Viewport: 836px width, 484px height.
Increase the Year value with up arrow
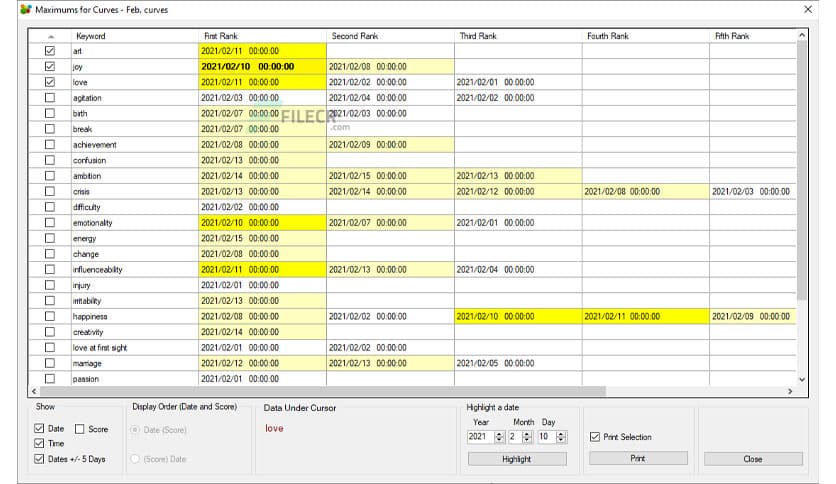[x=499, y=434]
